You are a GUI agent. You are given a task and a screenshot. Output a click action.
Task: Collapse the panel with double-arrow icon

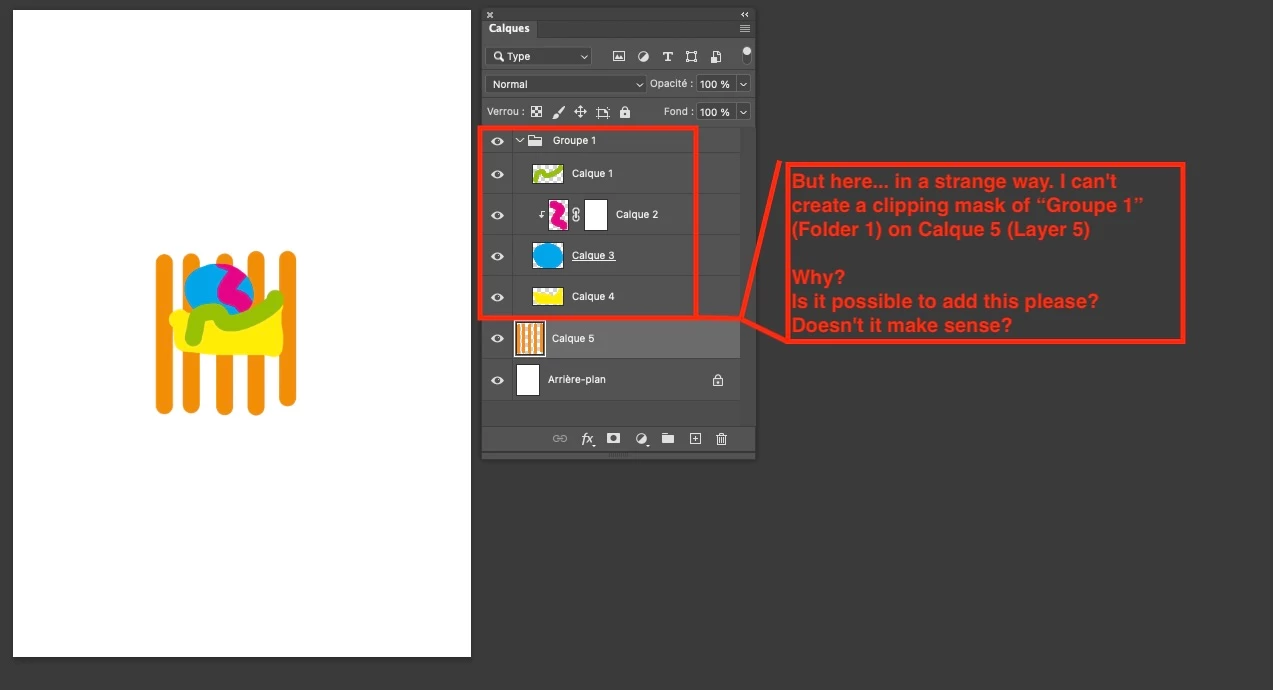(744, 14)
